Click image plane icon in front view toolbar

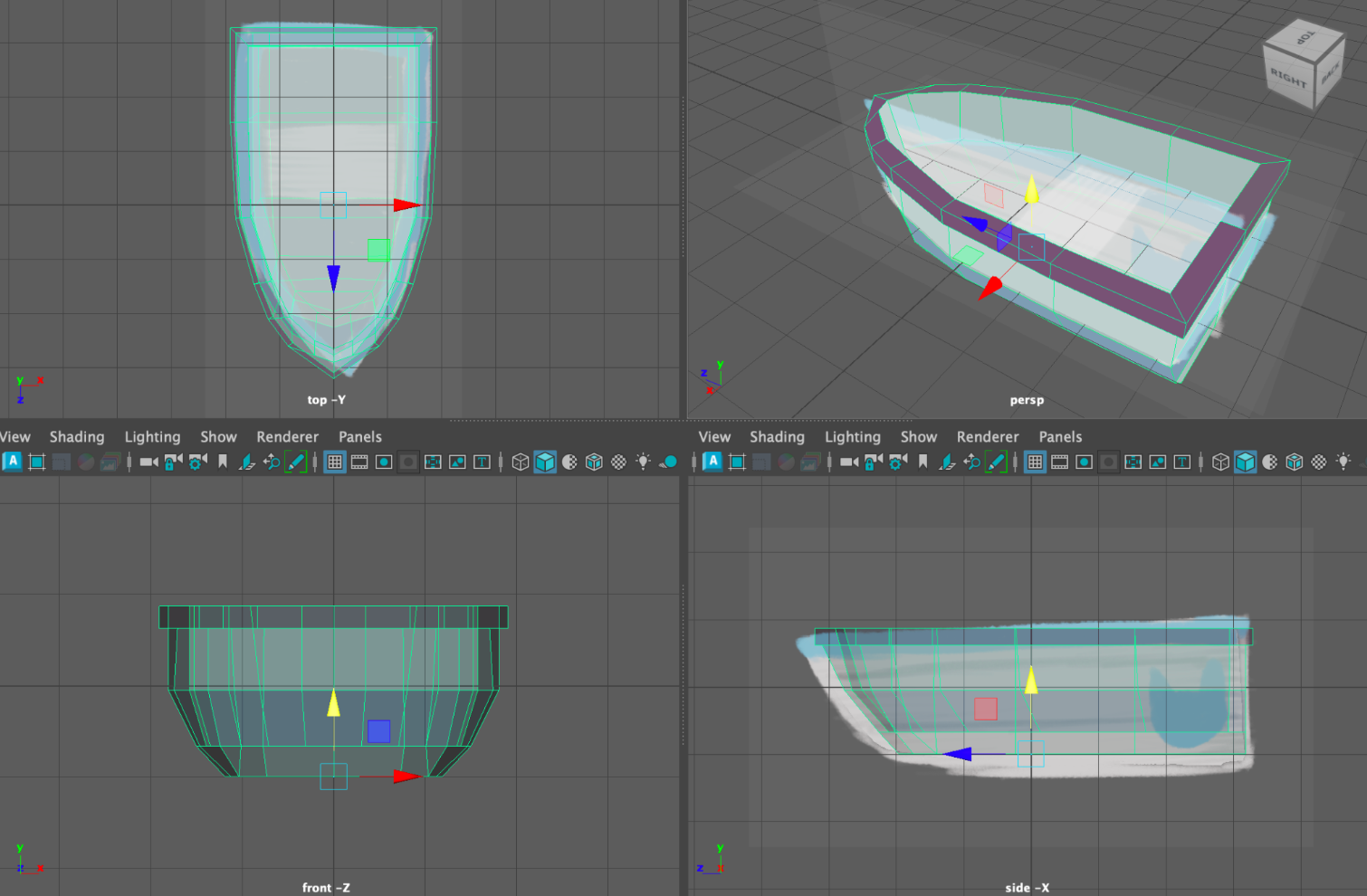click(x=247, y=462)
